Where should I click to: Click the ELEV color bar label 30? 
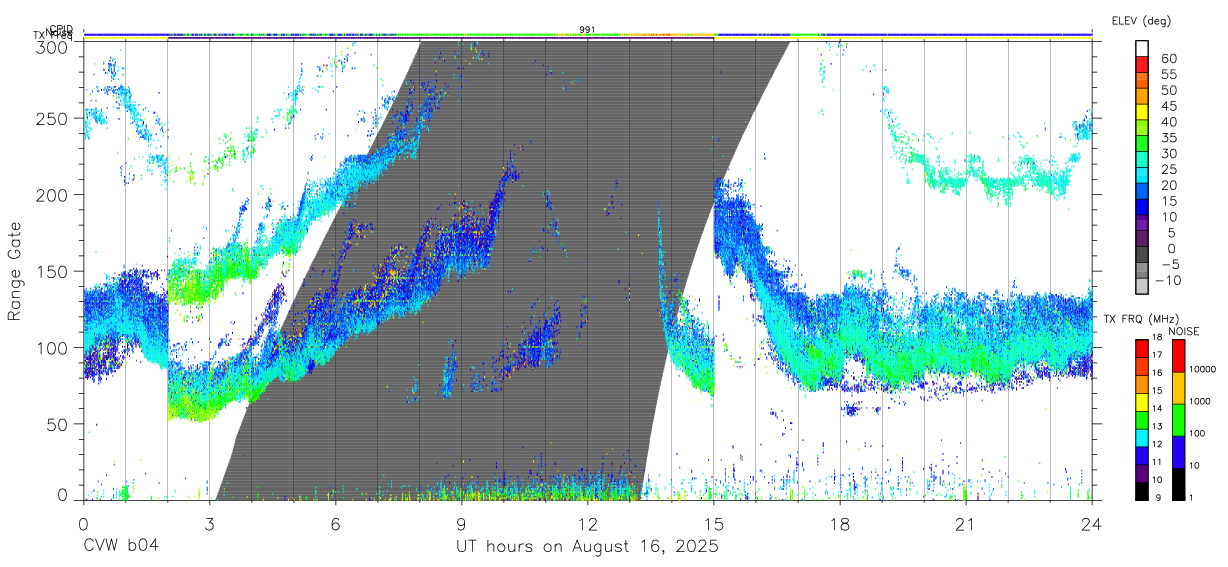pyautogui.click(x=1169, y=153)
